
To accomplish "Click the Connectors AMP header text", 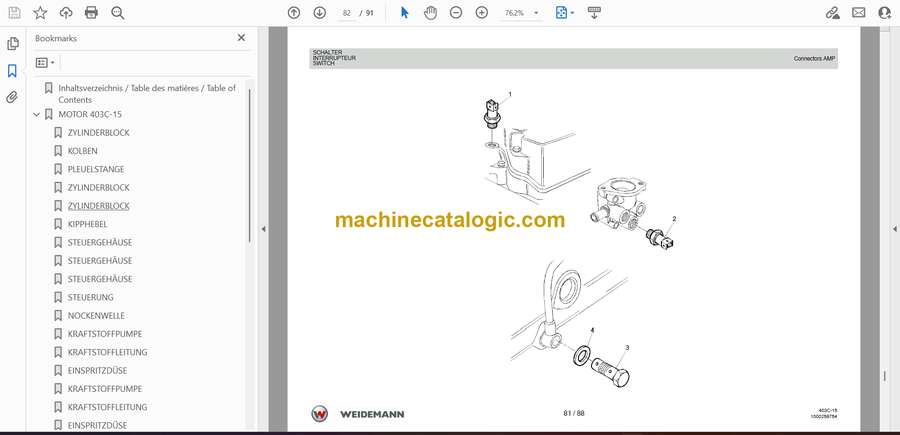I will click(x=814, y=59).
